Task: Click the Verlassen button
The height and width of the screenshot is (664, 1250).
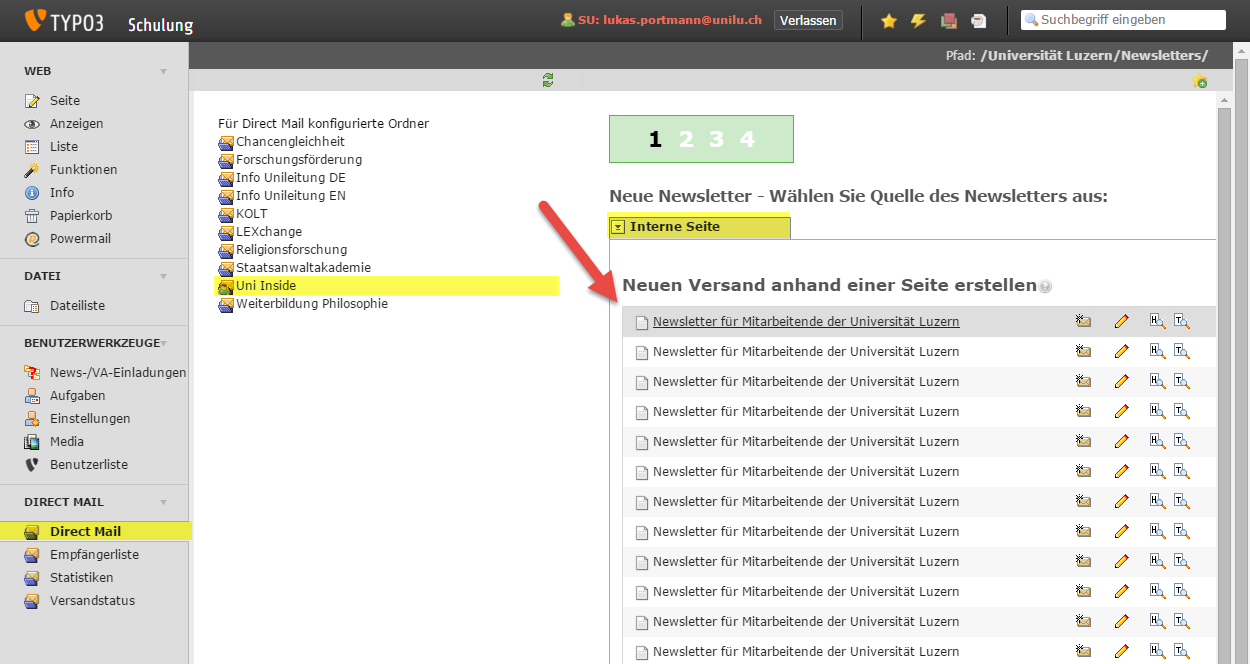Action: point(808,20)
